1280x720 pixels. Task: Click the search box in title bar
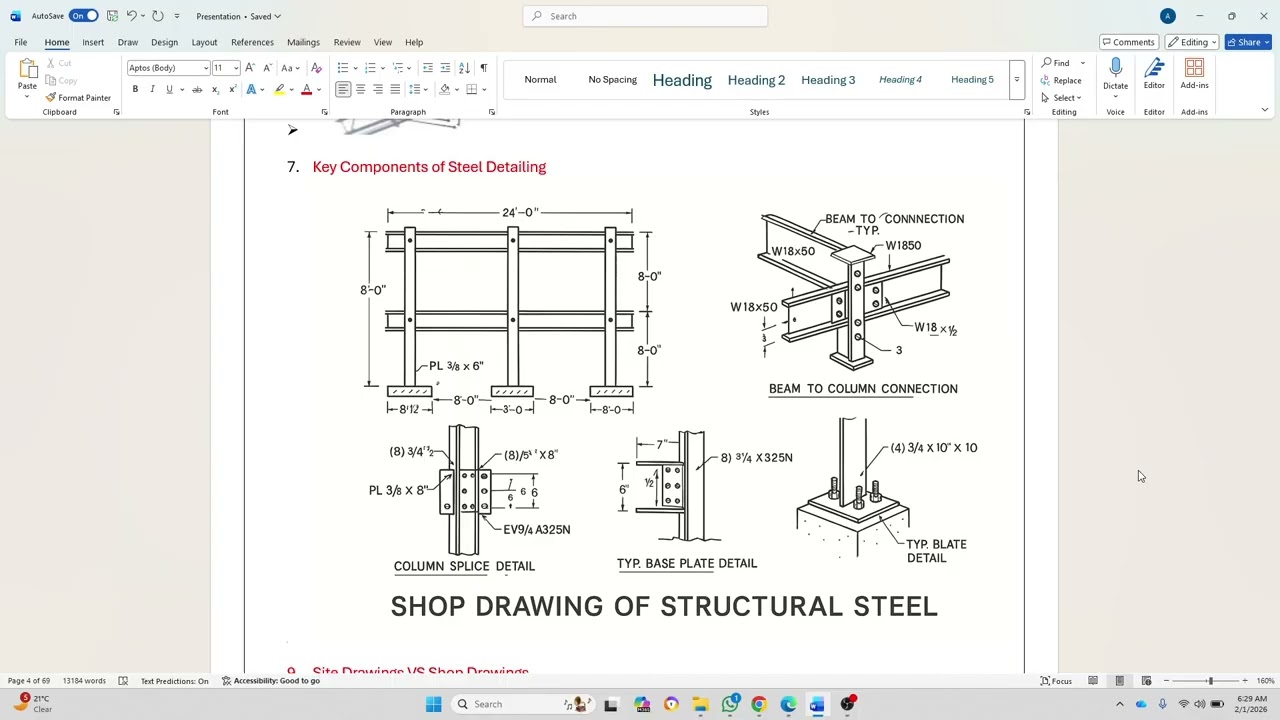point(645,16)
